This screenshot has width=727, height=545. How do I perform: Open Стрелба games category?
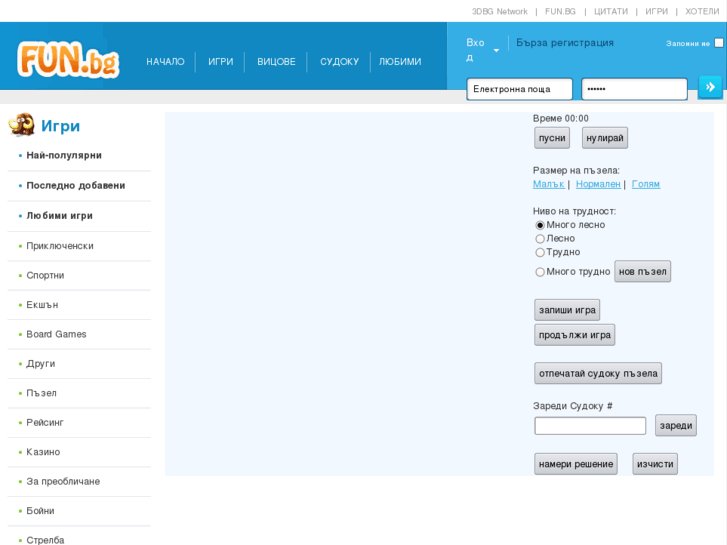click(x=45, y=540)
